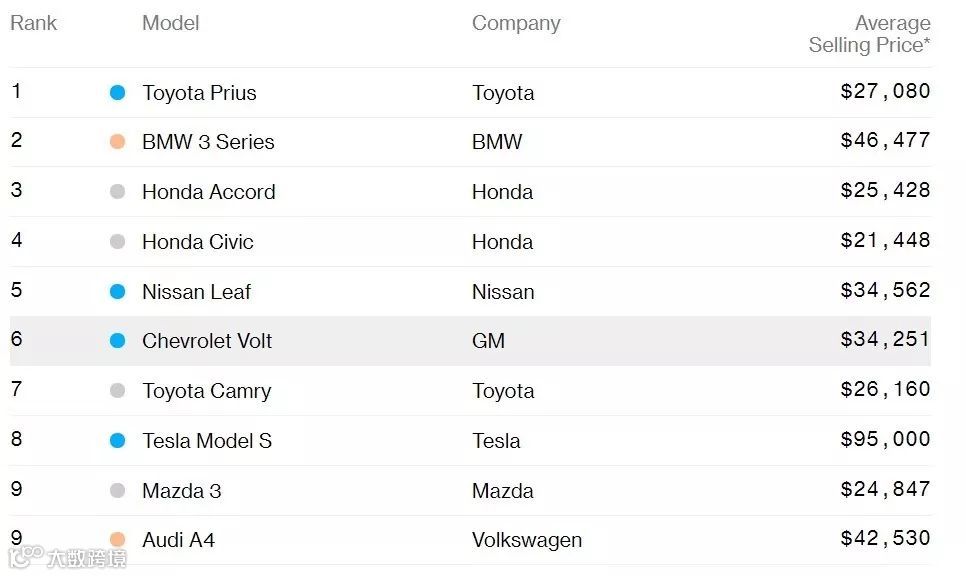Click the gray dot beside Mazda 3
This screenshot has width=966, height=576.
coord(117,491)
